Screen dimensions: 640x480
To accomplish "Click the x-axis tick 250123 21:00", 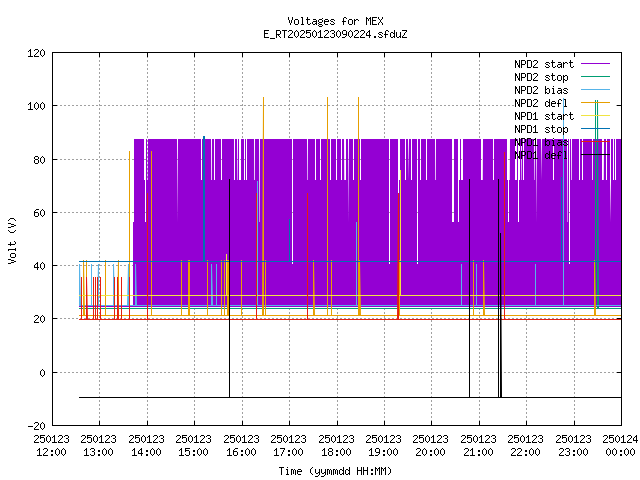I will [x=479, y=446].
